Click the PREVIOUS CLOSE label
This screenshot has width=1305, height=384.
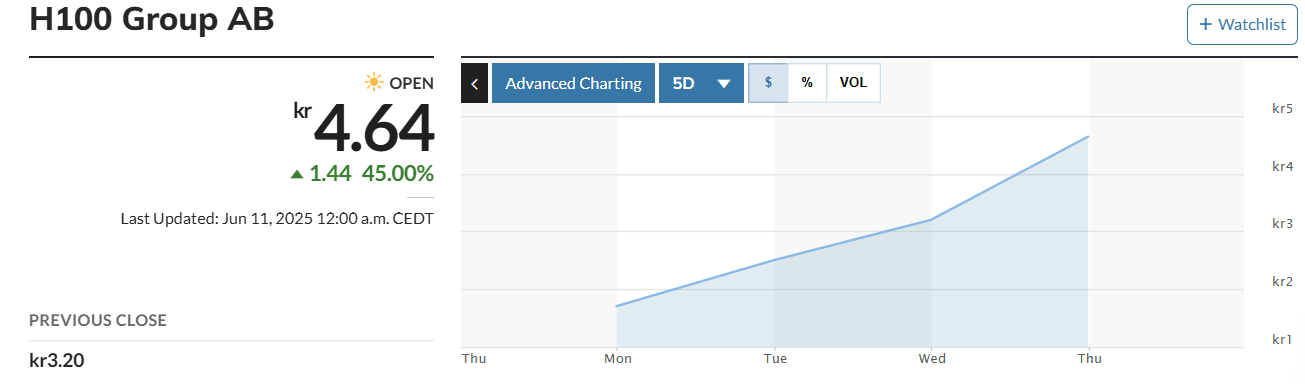point(98,320)
